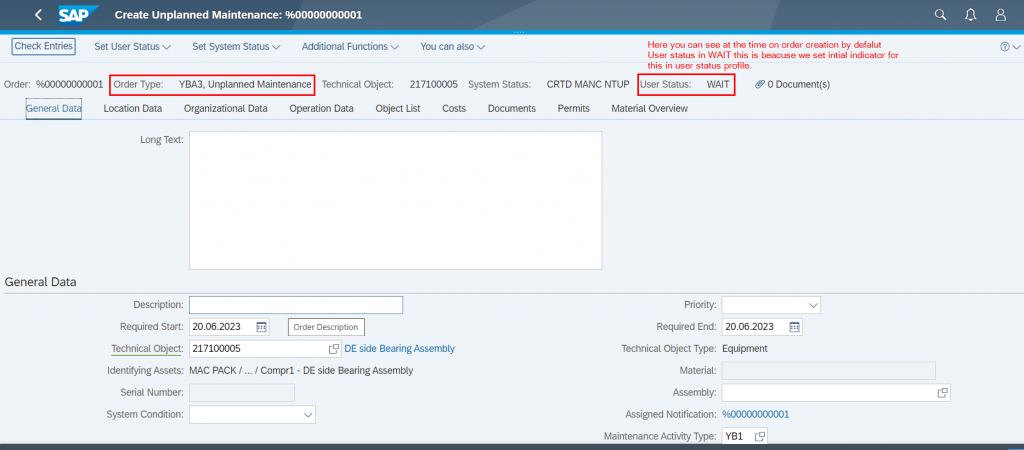Open the Organizational Data tab
The width and height of the screenshot is (1024, 450).
point(225,108)
